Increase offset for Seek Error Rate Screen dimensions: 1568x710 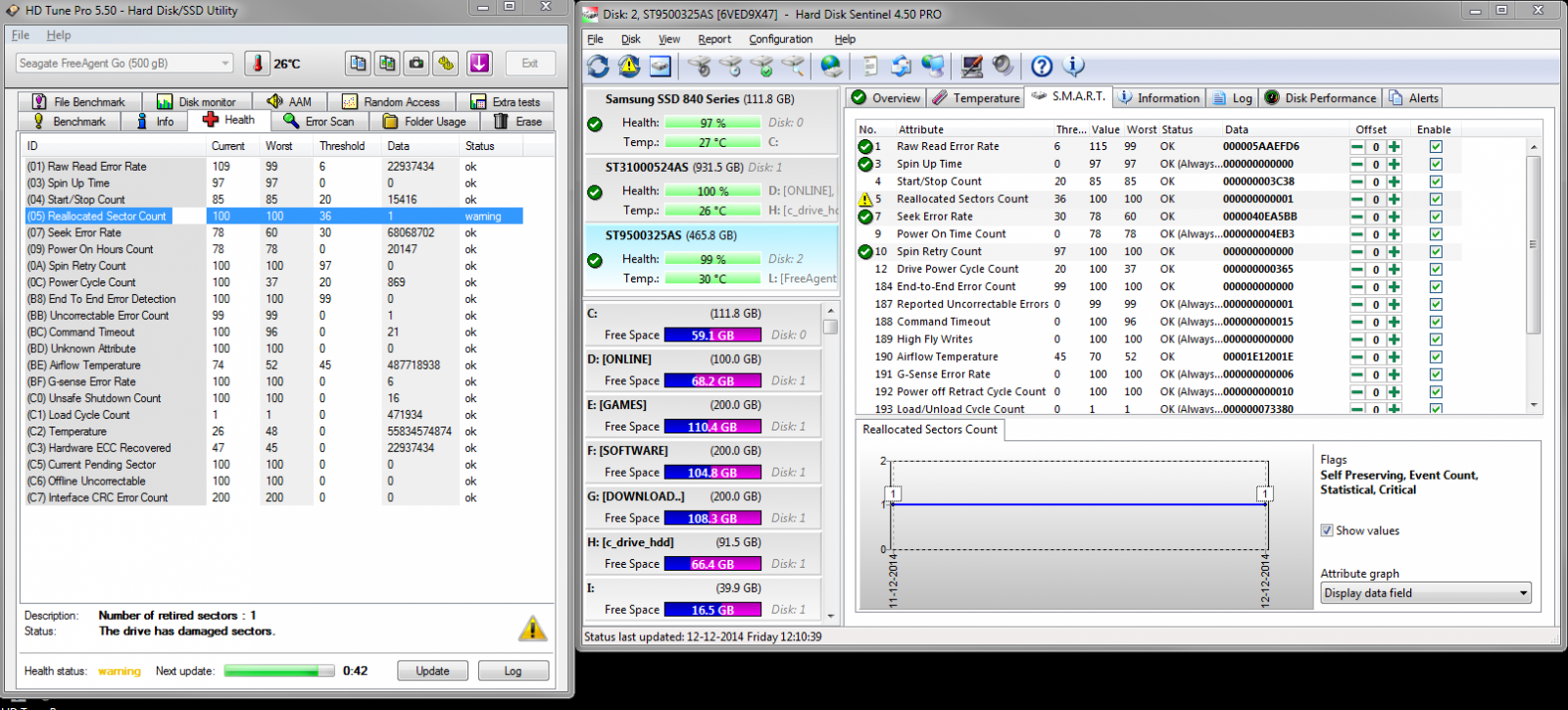tap(1394, 217)
